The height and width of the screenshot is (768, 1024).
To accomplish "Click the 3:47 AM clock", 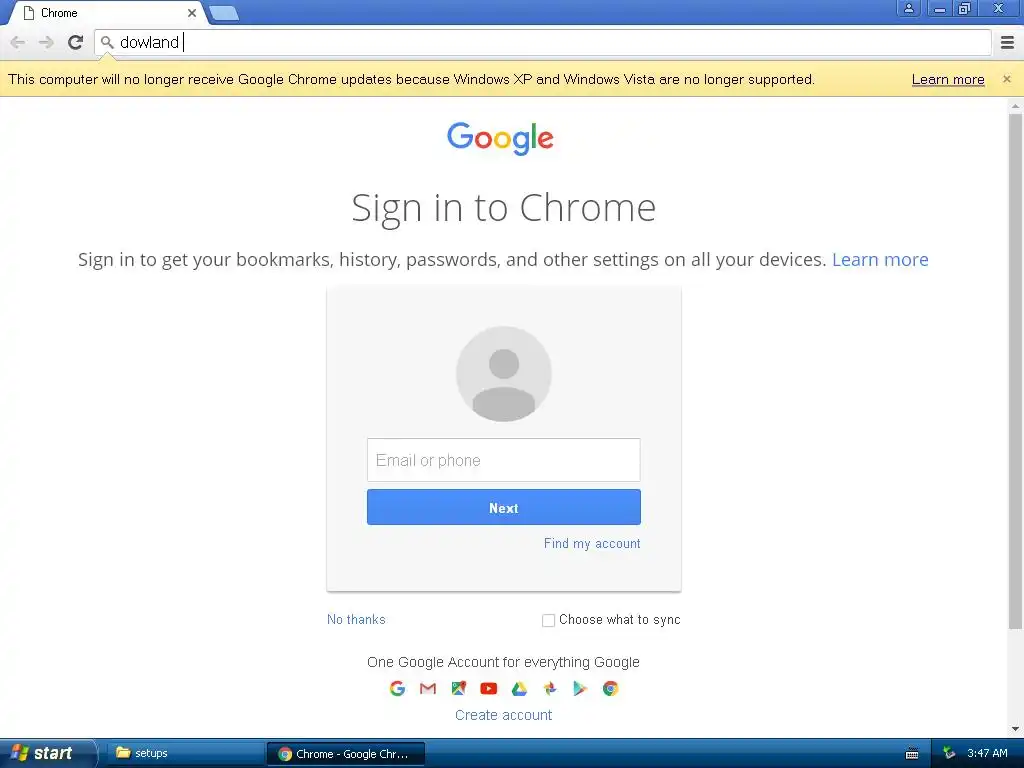I will click(x=987, y=754).
